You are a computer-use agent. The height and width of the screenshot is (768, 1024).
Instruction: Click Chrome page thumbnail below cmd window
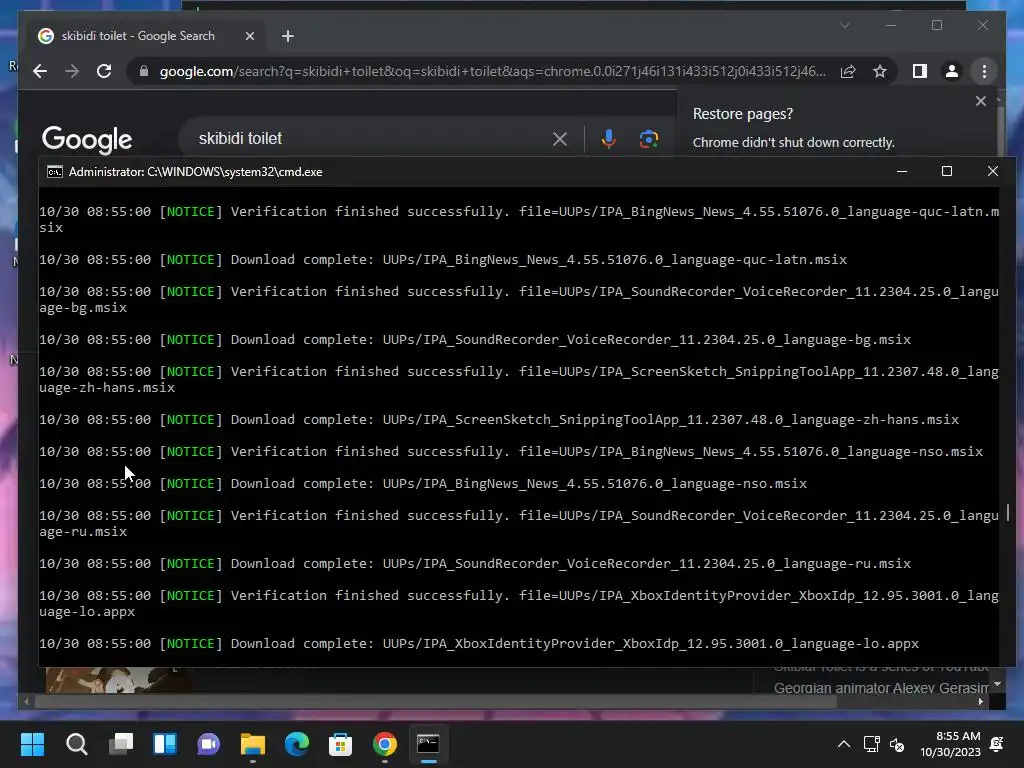pos(119,680)
